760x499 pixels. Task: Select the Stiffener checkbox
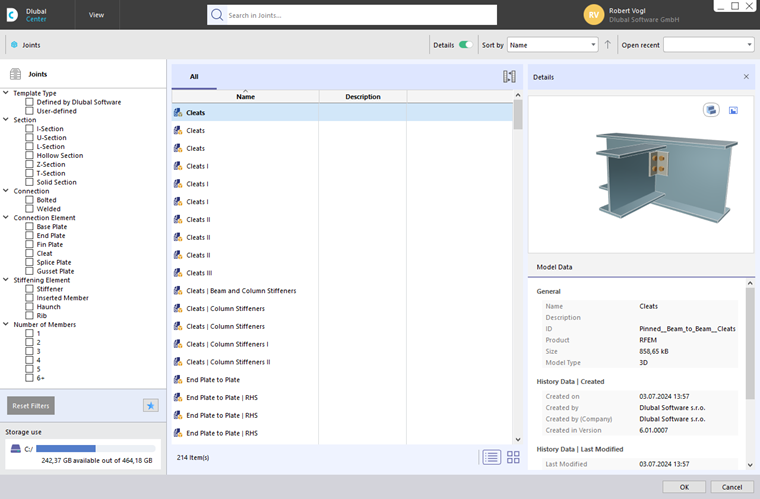point(30,289)
